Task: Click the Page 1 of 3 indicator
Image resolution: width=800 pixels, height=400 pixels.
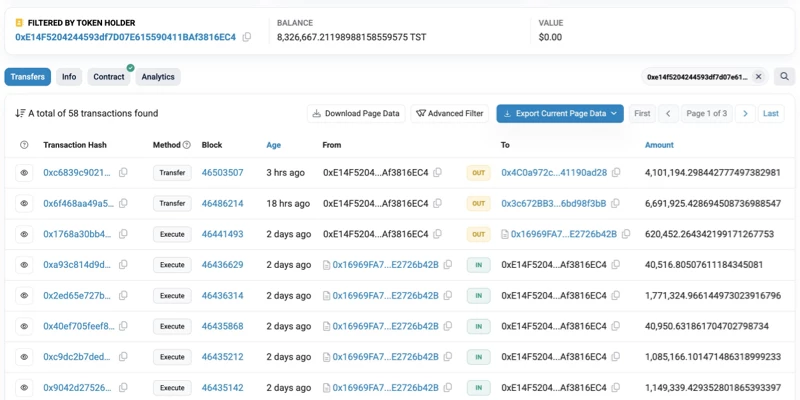Action: [707, 113]
